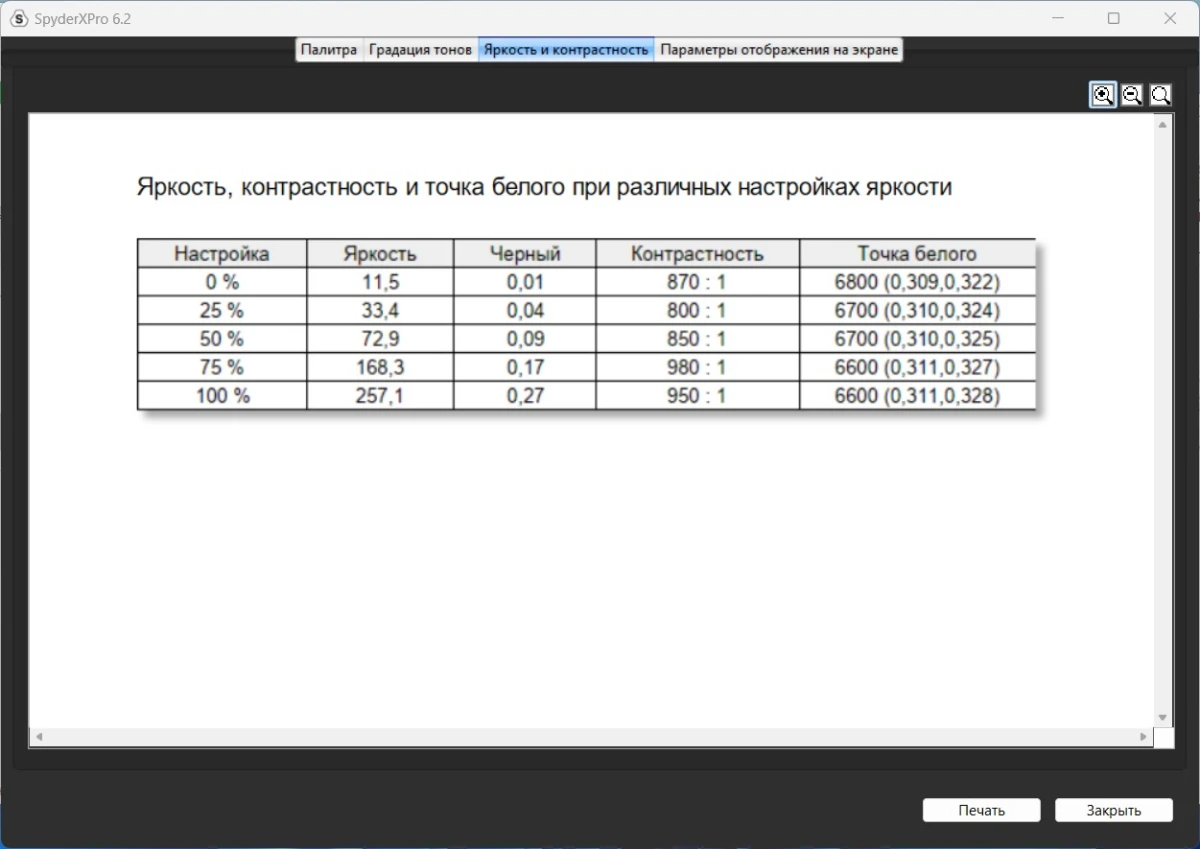Click the Закрыть button
The width and height of the screenshot is (1200, 849).
click(1113, 810)
